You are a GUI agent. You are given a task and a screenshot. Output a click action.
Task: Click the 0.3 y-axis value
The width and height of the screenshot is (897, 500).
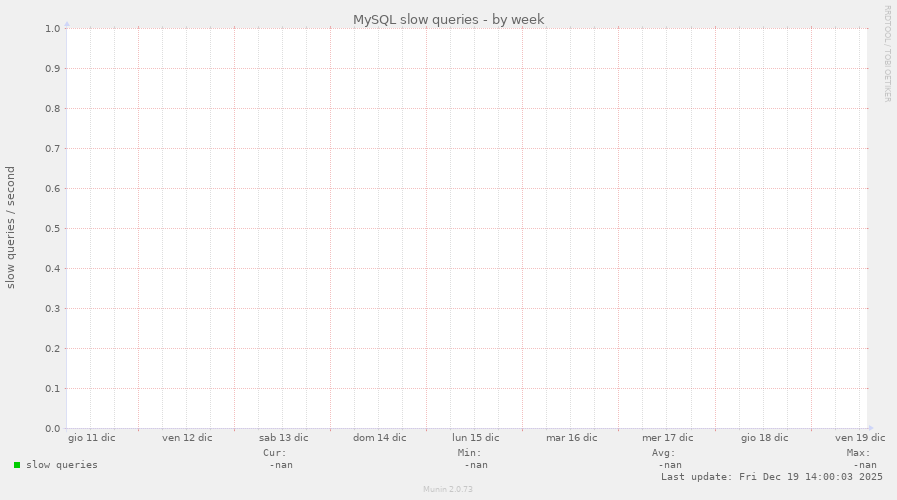[x=53, y=309]
